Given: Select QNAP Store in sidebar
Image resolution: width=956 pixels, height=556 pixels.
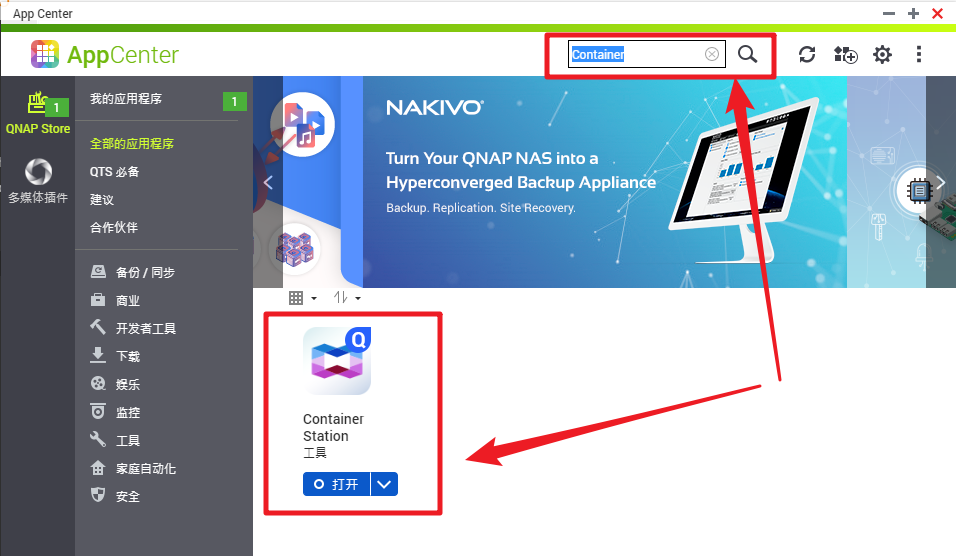Looking at the screenshot, I should tap(38, 113).
